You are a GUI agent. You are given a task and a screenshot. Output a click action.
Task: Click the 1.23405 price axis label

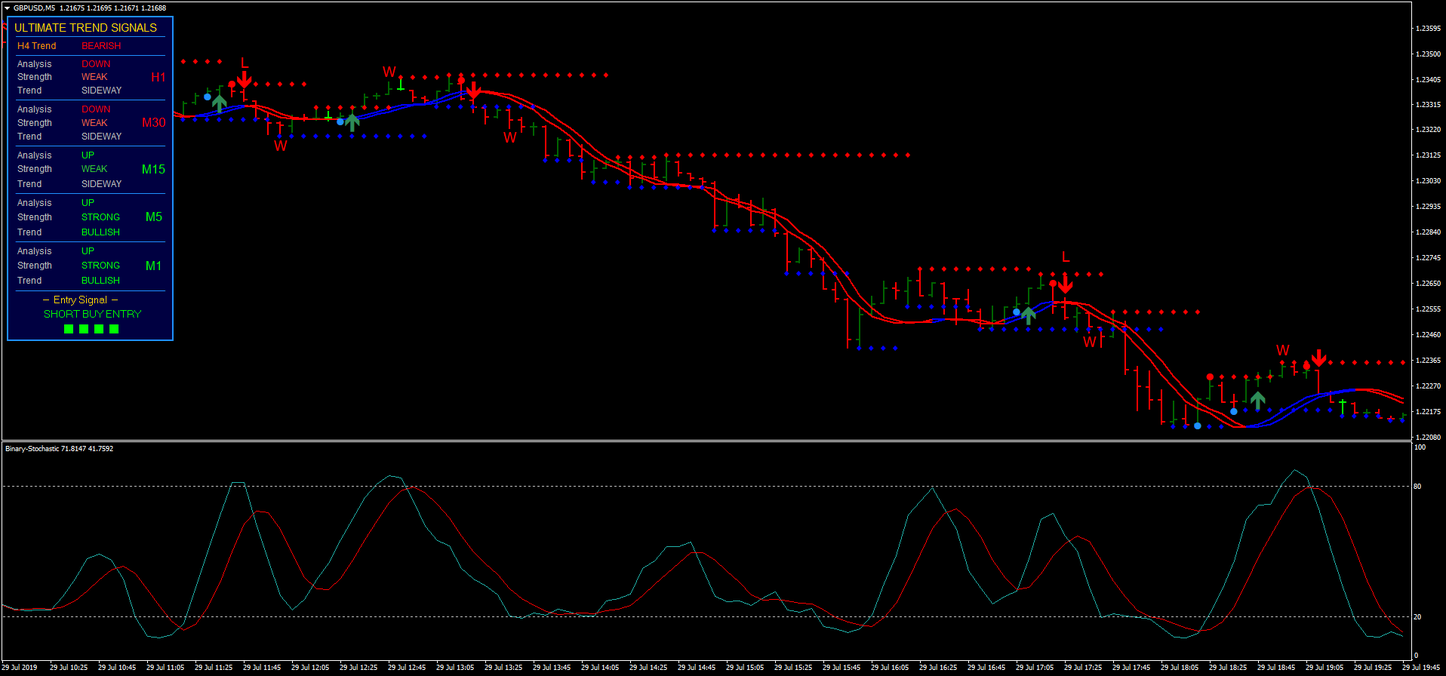pyautogui.click(x=1428, y=79)
